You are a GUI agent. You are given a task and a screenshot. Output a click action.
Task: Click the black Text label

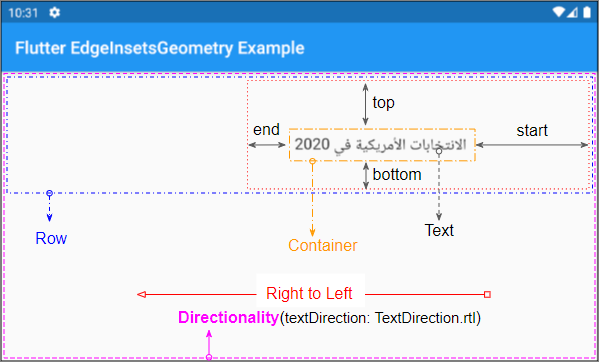tap(439, 231)
